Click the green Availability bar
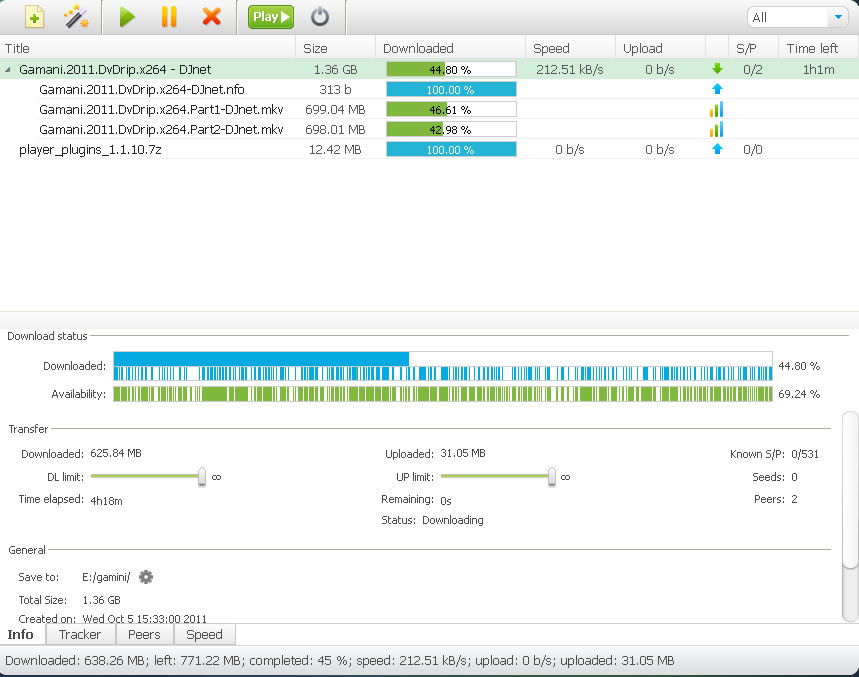Screen dimensions: 859x677 443,394
